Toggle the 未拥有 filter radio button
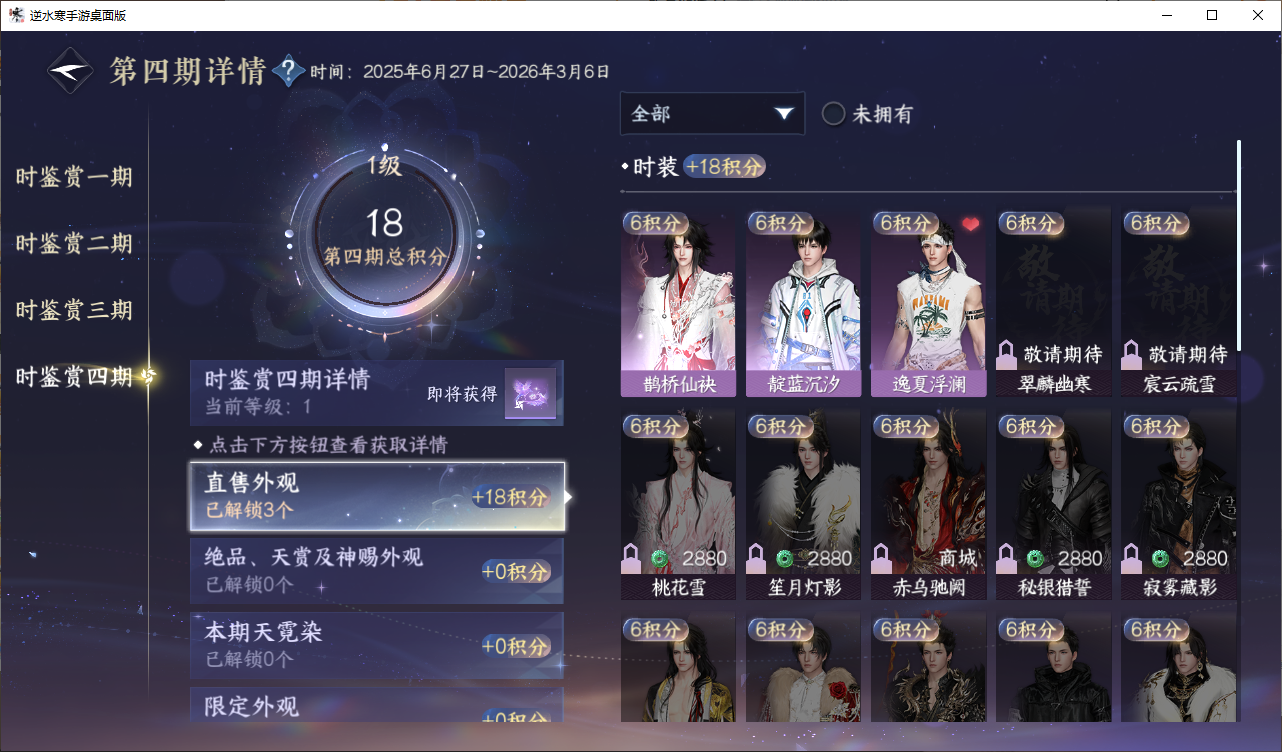 pos(834,114)
